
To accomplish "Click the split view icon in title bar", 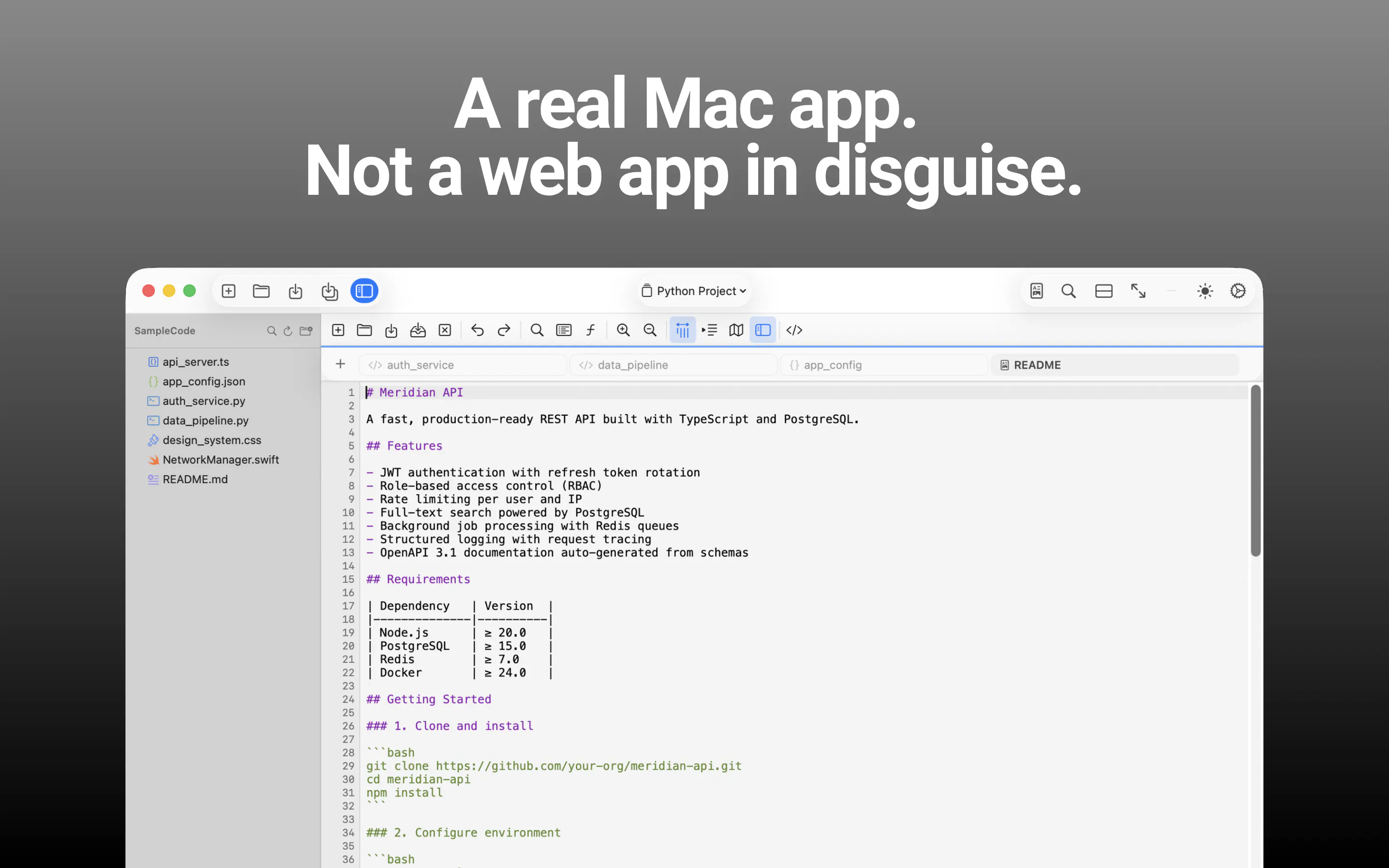I will point(1103,291).
